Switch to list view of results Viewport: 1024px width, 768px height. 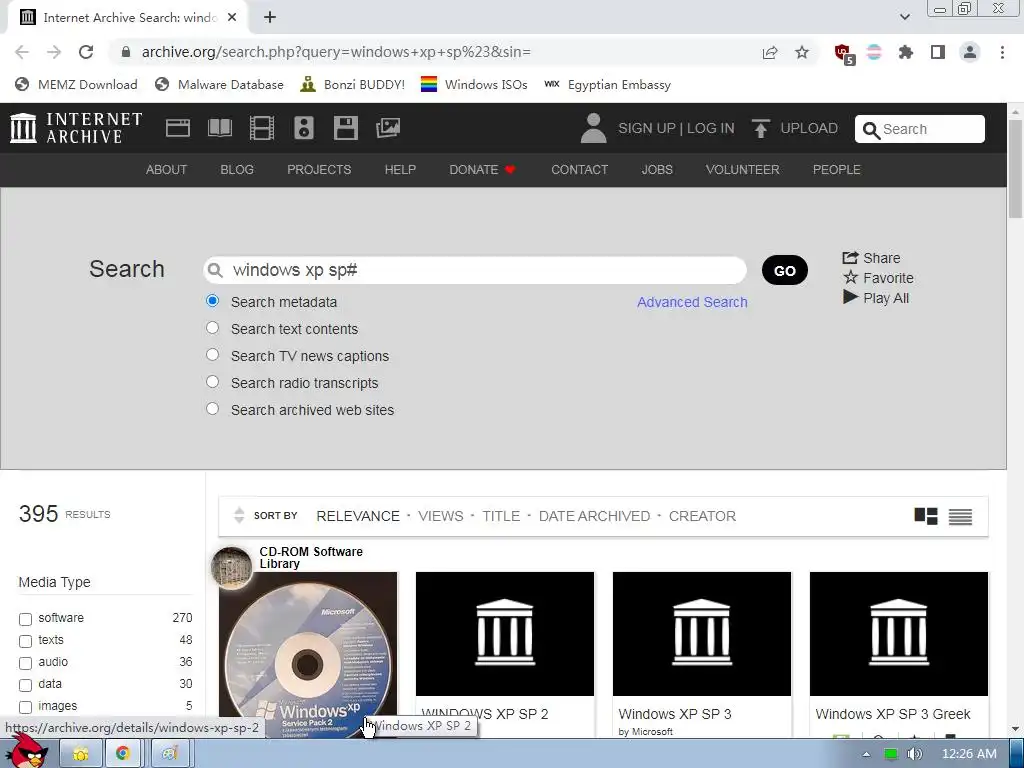coord(960,517)
